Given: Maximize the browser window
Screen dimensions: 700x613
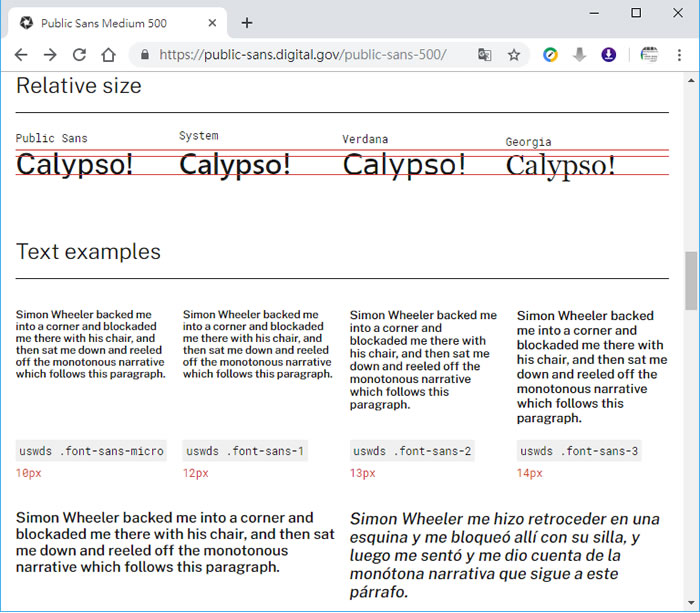Looking at the screenshot, I should (636, 13).
